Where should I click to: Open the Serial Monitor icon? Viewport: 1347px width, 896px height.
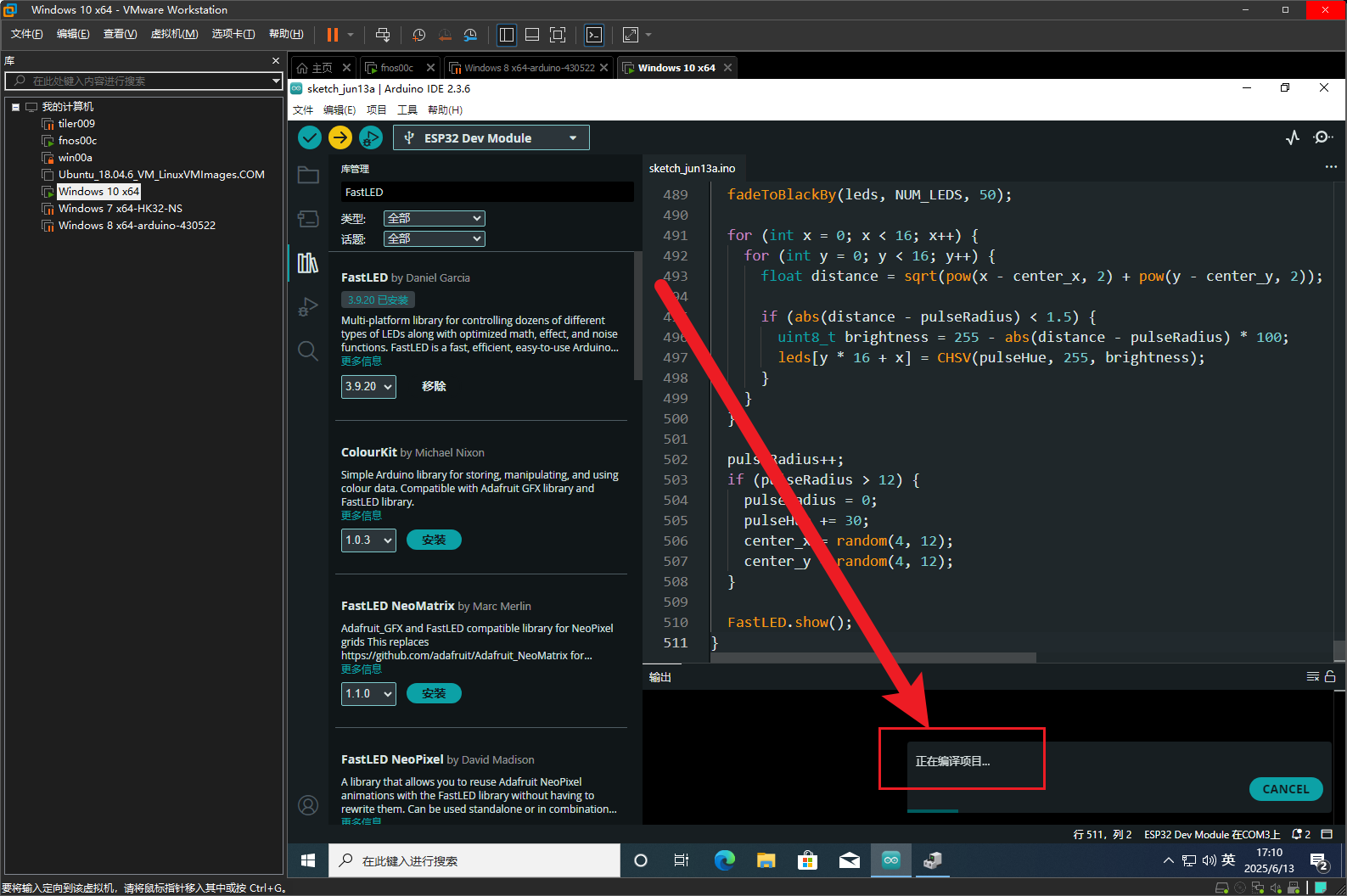point(1322,137)
